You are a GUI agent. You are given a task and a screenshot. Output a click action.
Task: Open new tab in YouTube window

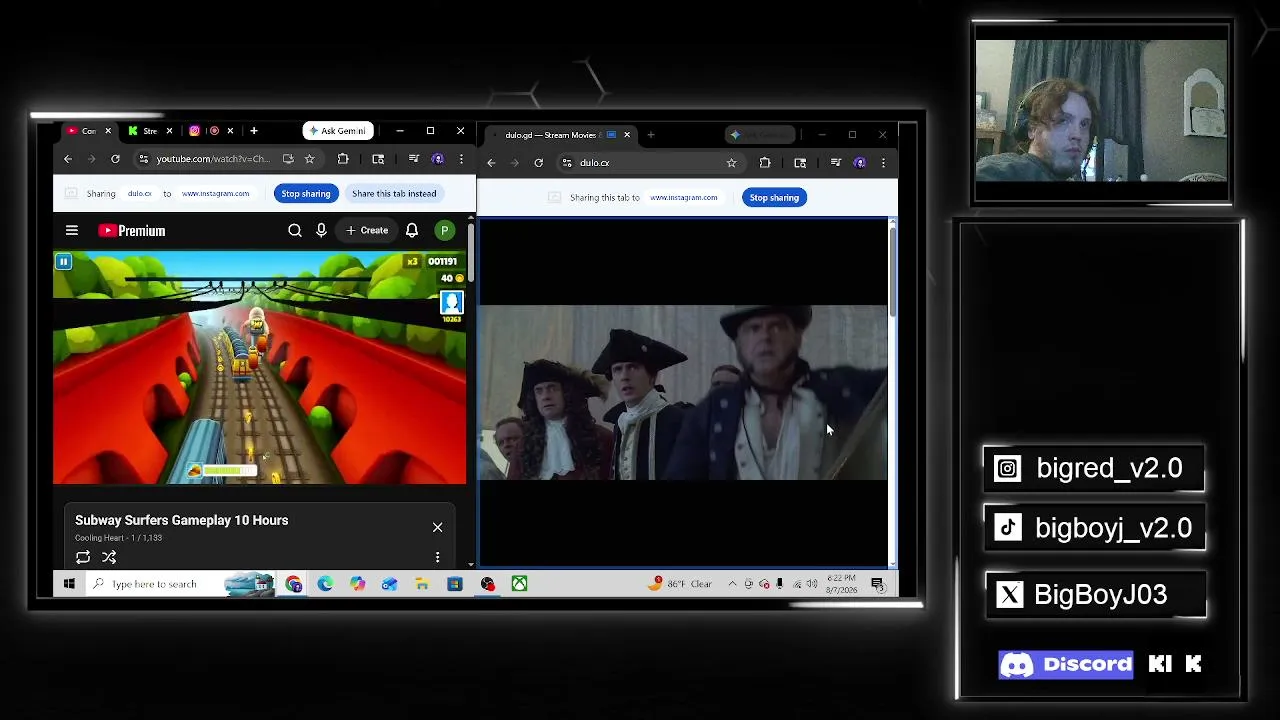254,131
